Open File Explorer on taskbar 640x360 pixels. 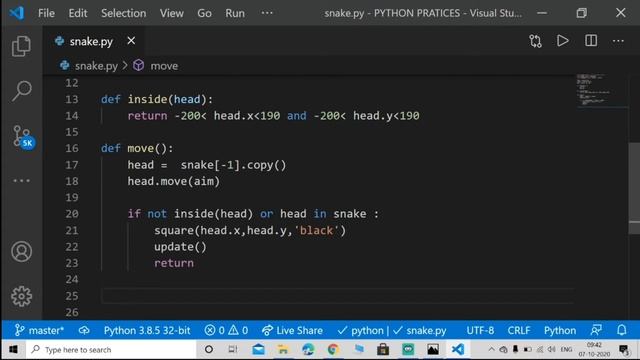283,350
